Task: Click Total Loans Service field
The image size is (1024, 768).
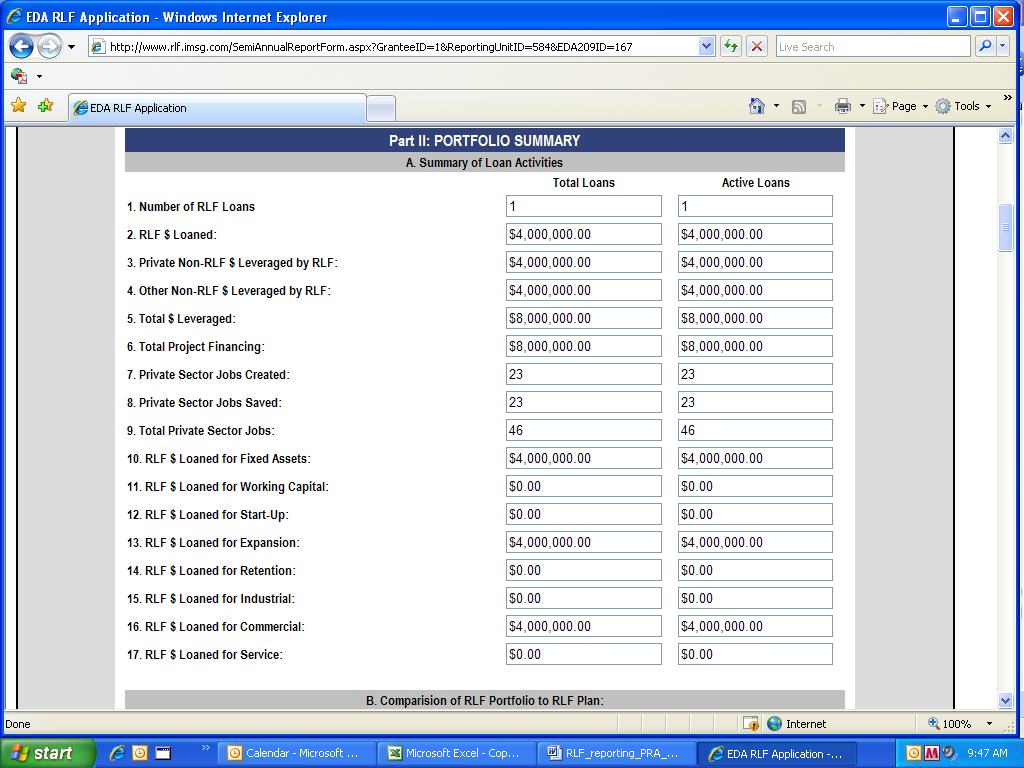Action: [583, 654]
